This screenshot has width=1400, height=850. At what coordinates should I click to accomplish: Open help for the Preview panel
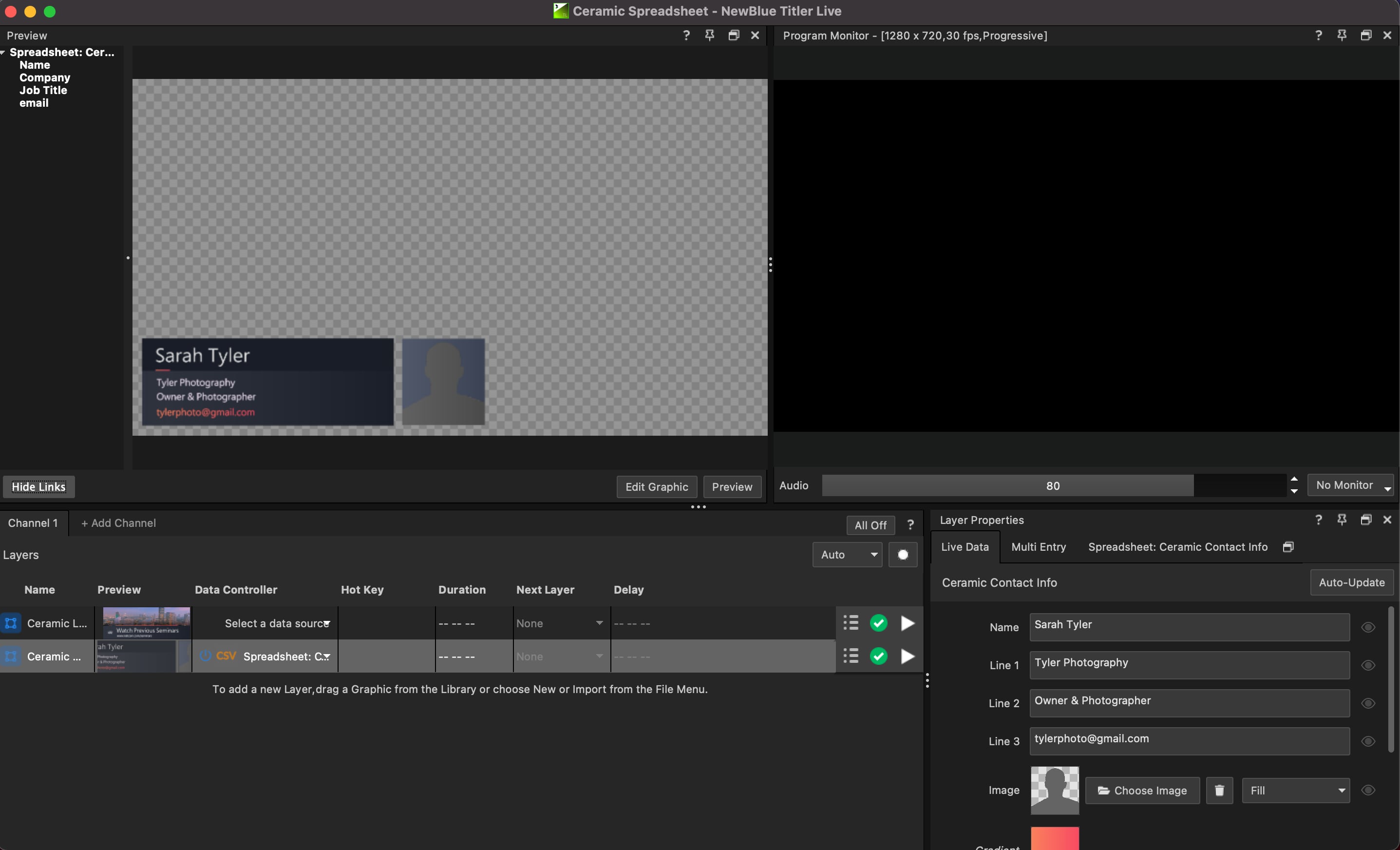click(686, 35)
